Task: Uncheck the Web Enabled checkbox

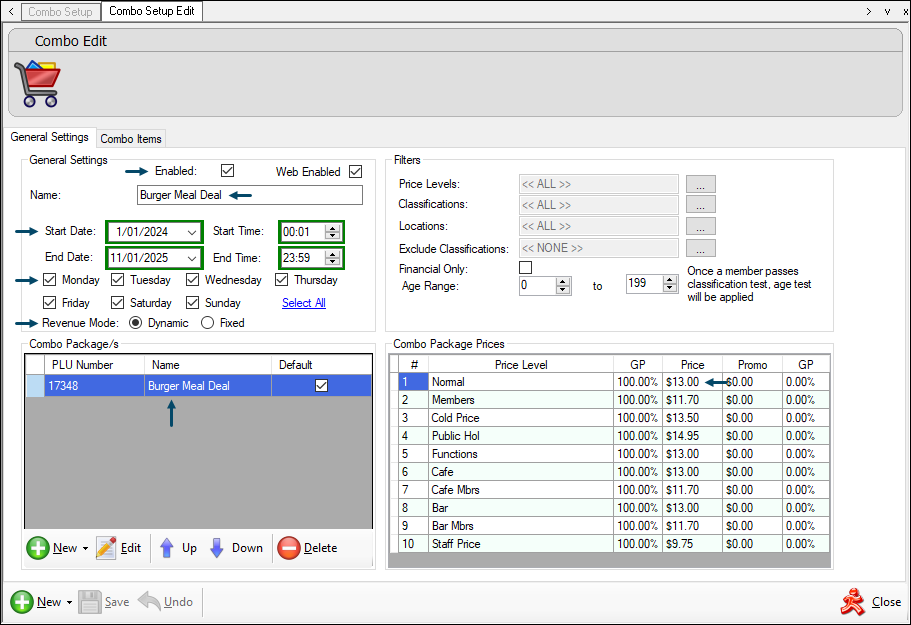Action: click(355, 172)
